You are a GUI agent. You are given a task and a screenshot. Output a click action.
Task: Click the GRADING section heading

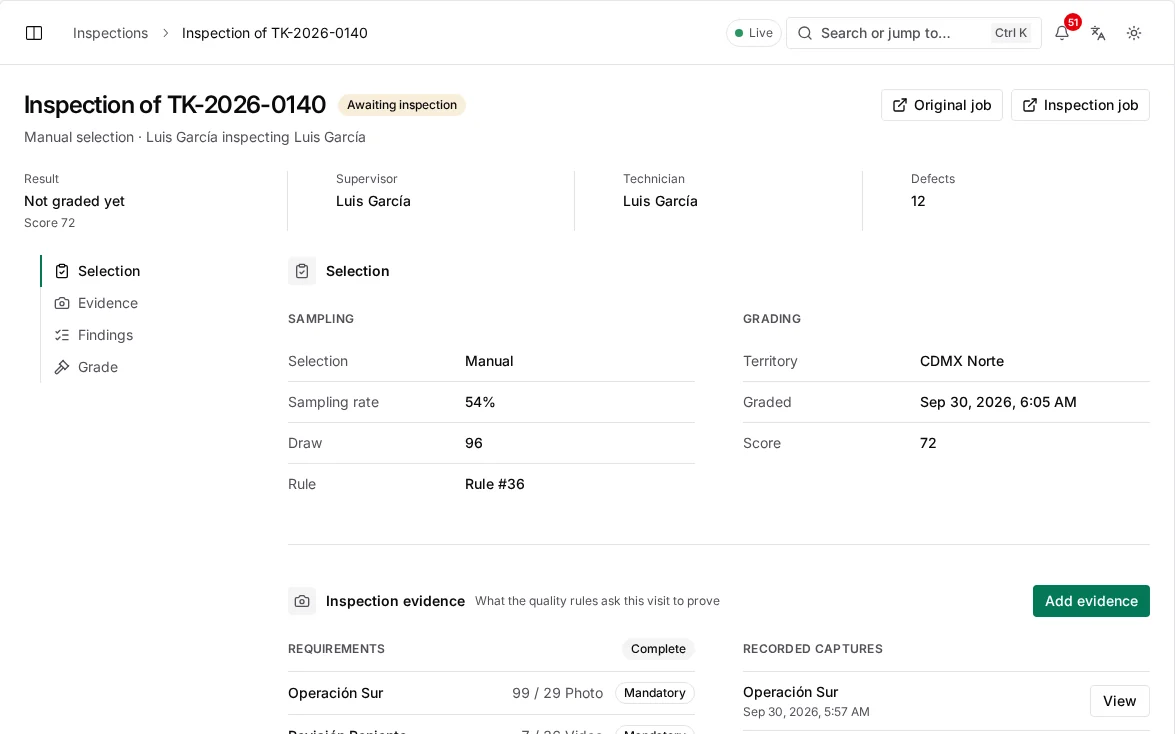pos(772,319)
